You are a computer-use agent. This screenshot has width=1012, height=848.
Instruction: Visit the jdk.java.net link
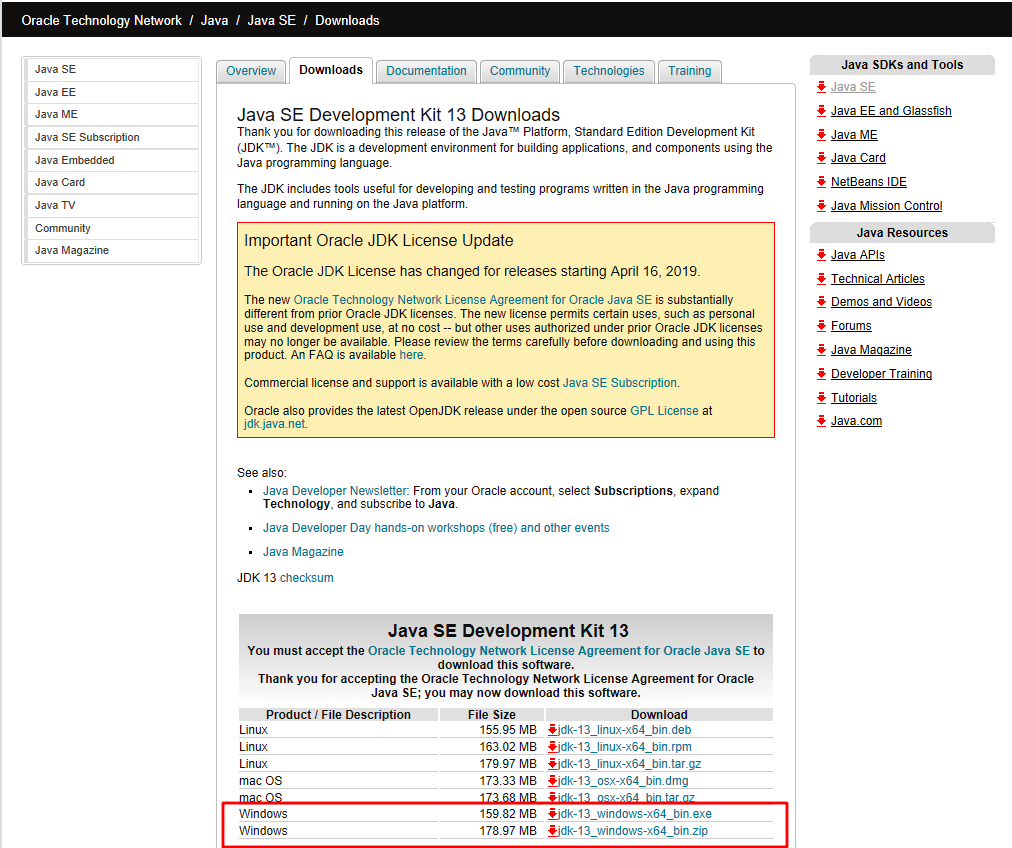pyautogui.click(x=274, y=424)
